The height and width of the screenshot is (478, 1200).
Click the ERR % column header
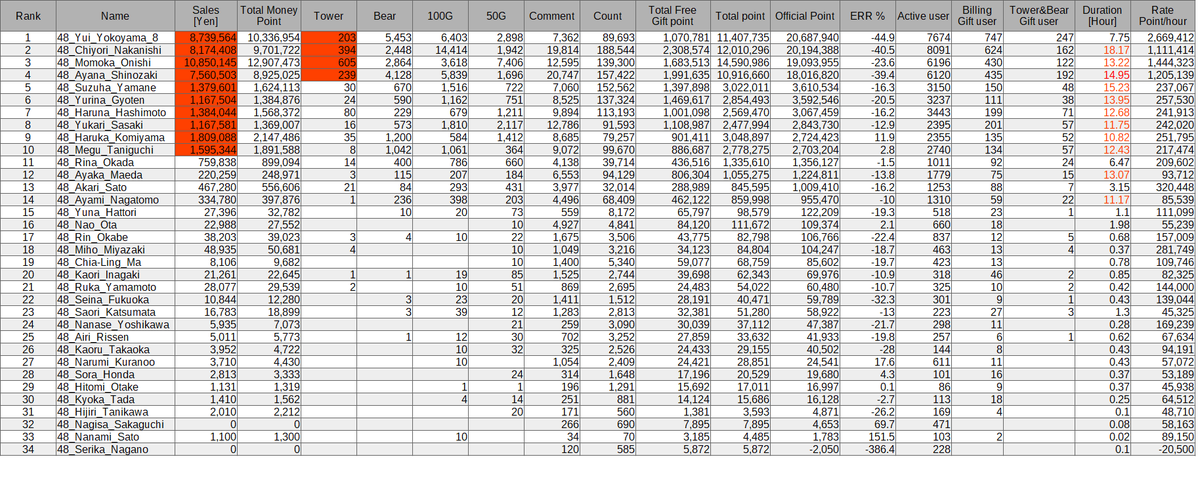click(x=867, y=17)
